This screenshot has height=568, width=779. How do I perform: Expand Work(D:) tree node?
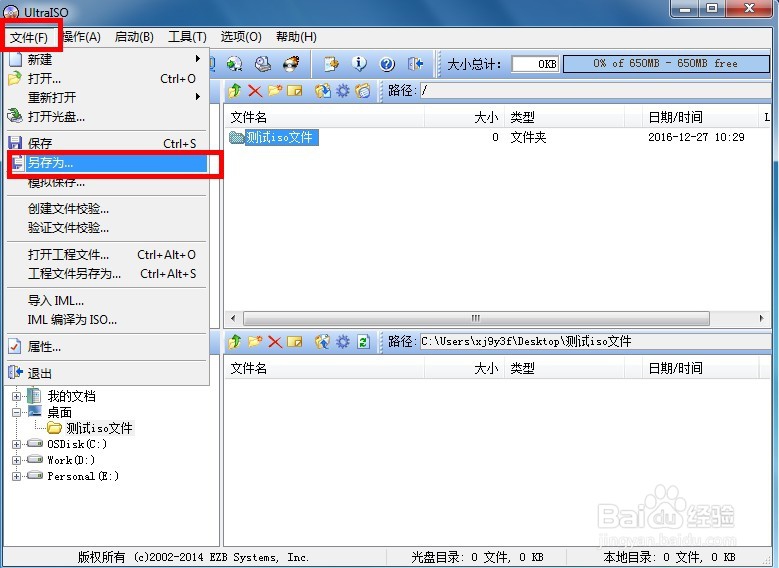(x=16, y=460)
